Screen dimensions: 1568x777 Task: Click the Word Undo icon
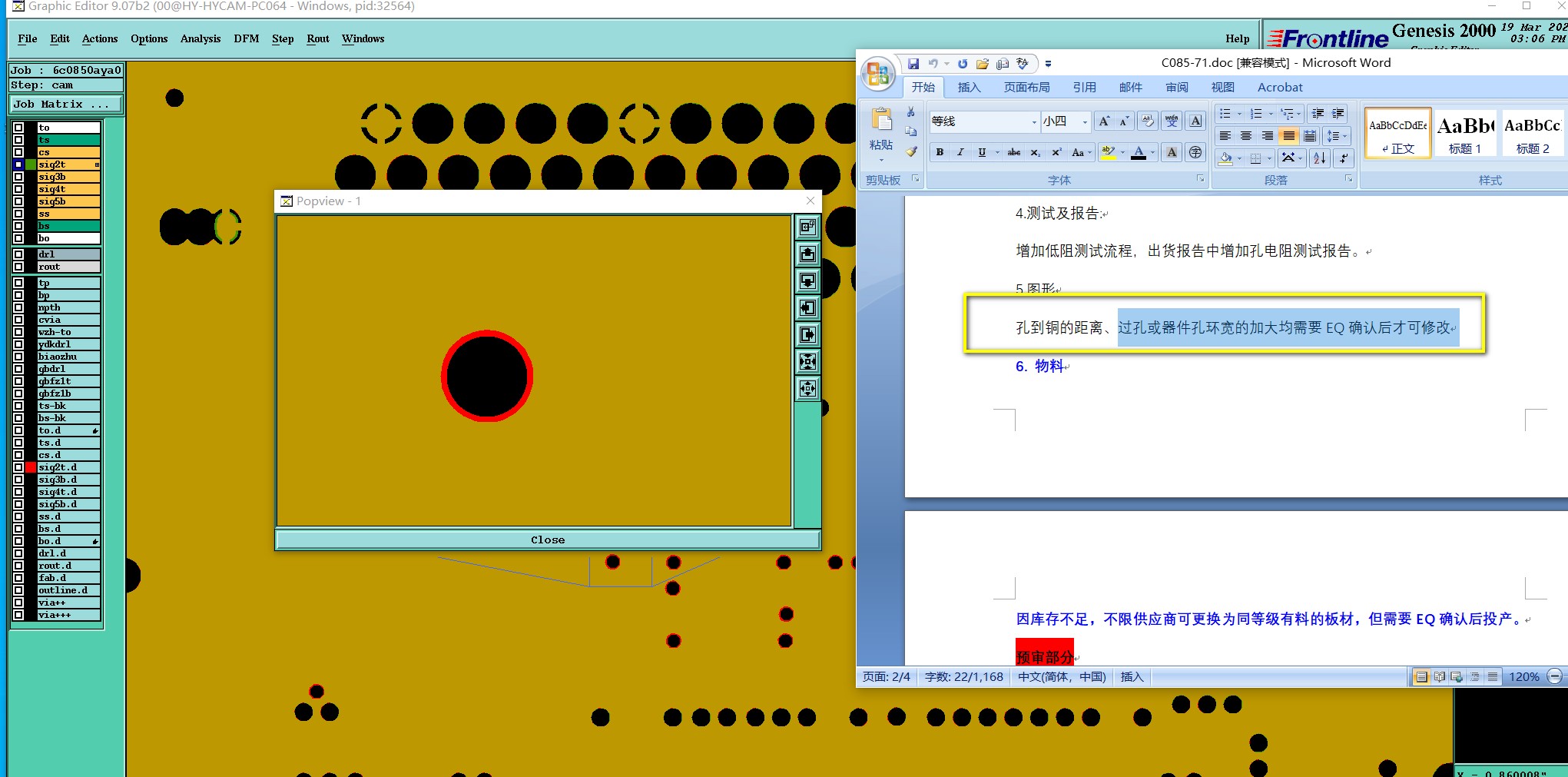(933, 64)
